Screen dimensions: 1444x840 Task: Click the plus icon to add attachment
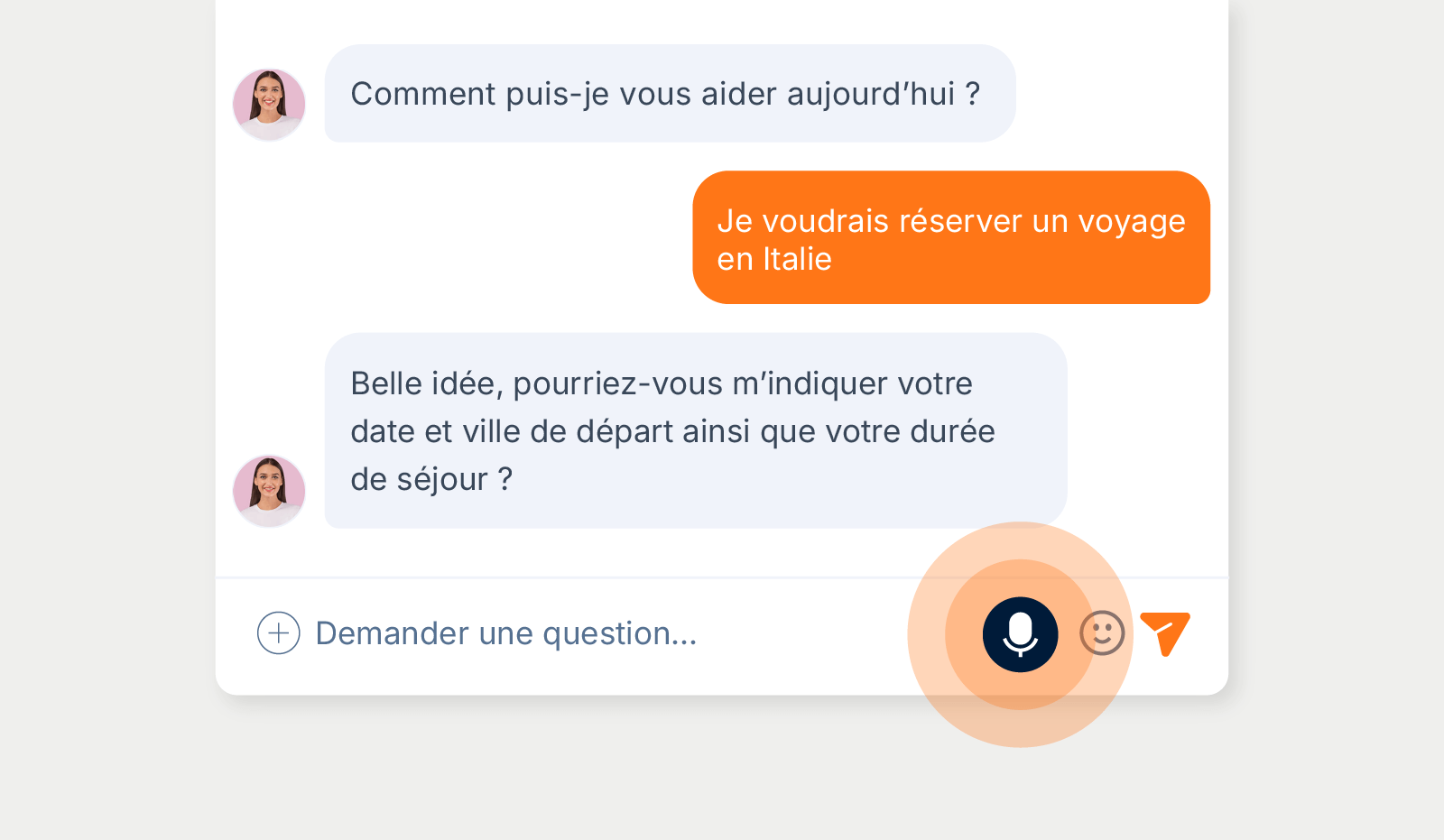pyautogui.click(x=278, y=633)
